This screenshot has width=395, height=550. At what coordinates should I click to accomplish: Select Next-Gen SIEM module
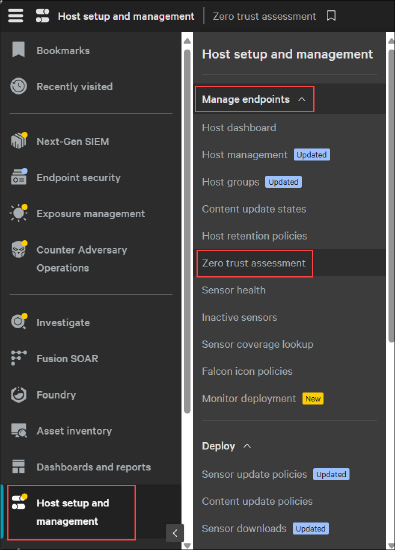[73, 141]
